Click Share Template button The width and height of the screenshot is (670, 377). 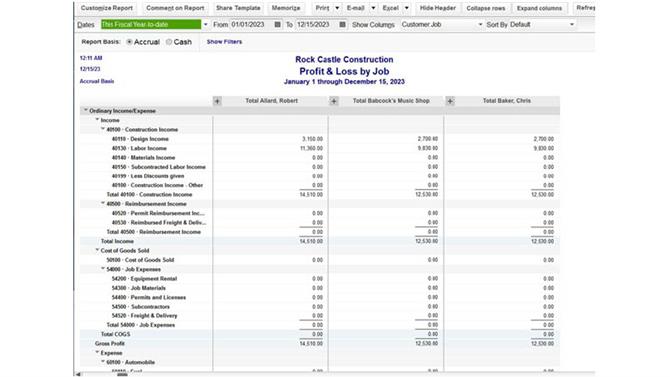(x=238, y=8)
